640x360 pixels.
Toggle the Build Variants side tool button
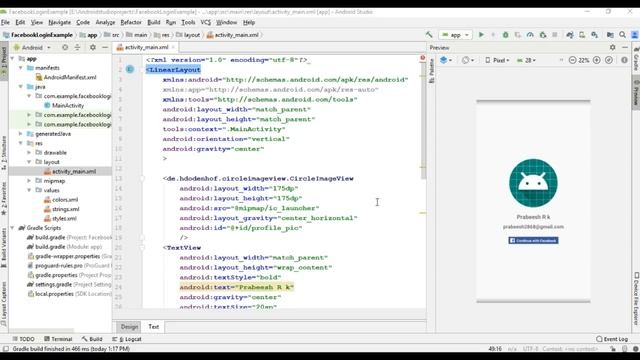click(x=4, y=247)
